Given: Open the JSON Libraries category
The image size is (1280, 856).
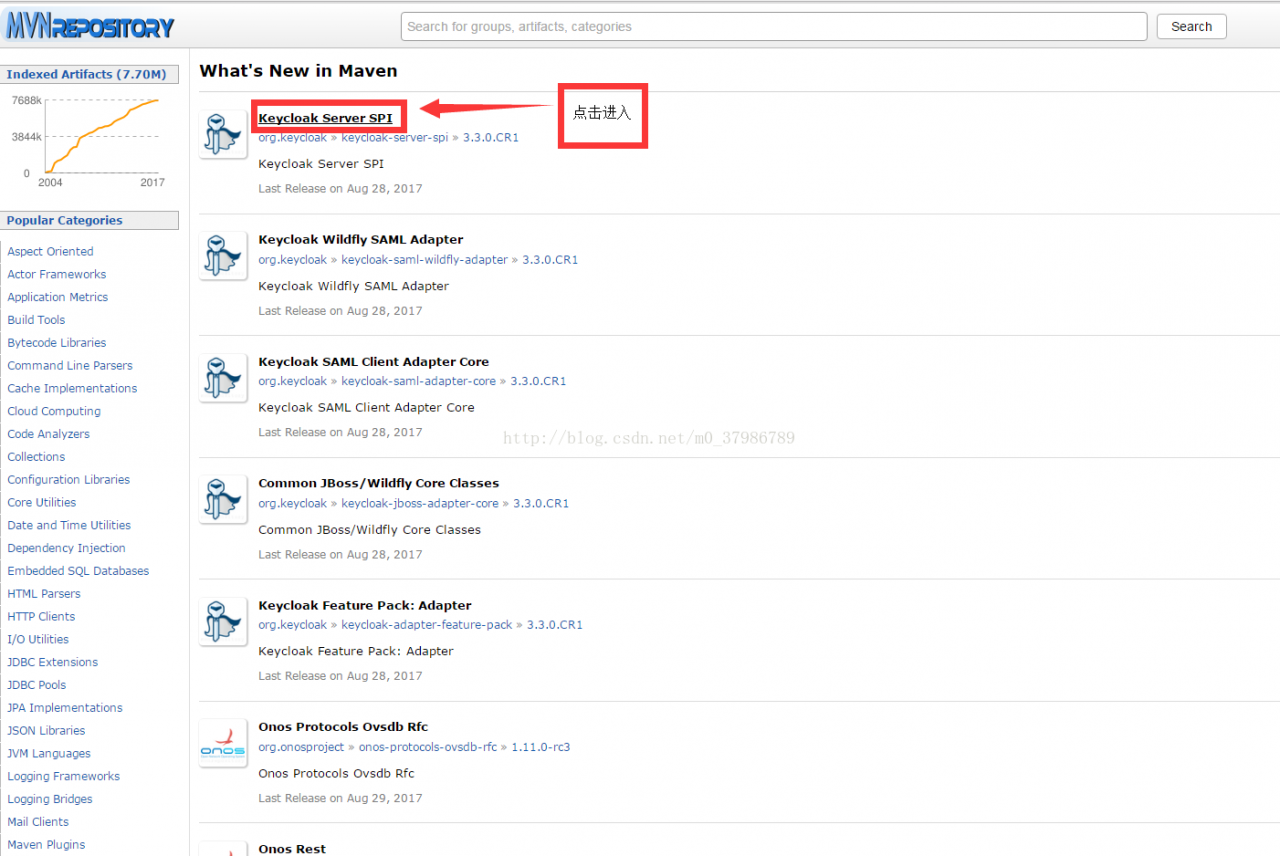Looking at the screenshot, I should click(46, 731).
